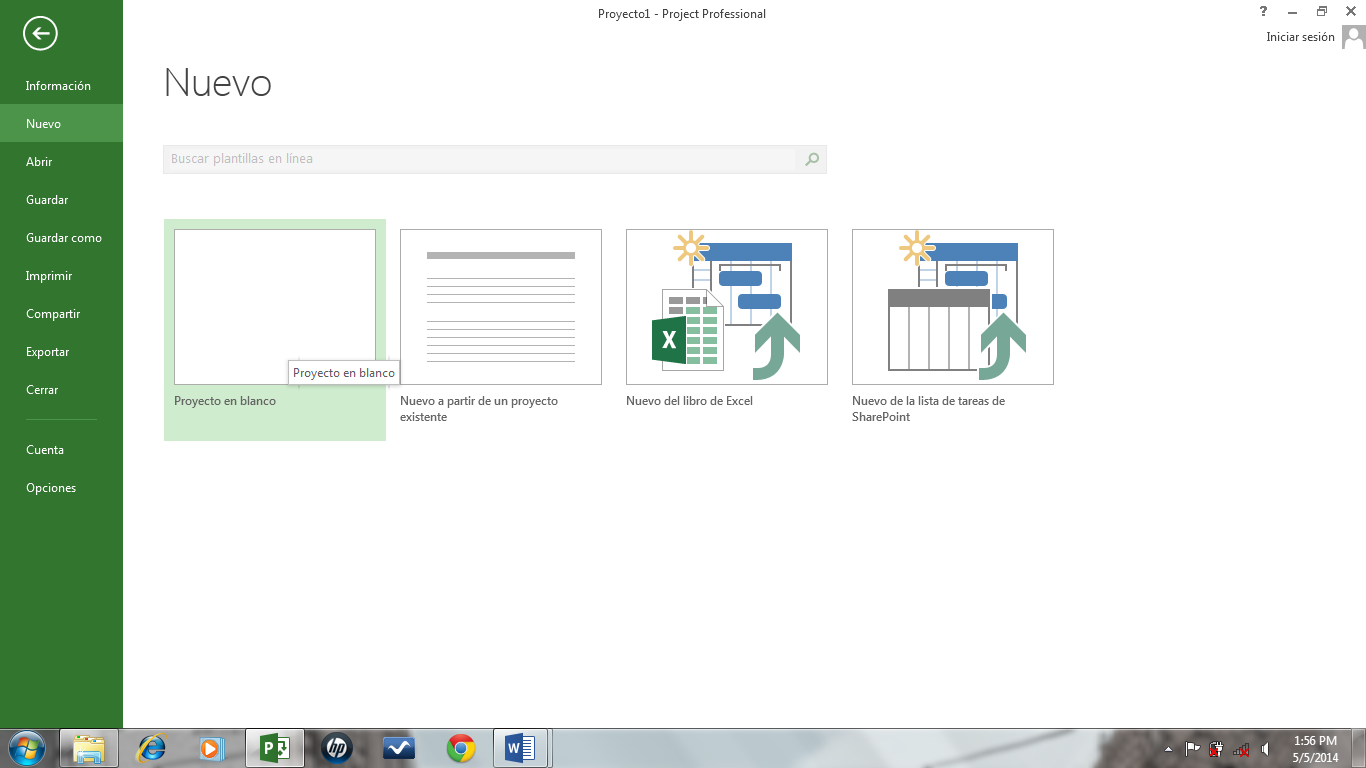Open Windows Media Player taskbar icon
The image size is (1366, 768).
[211, 748]
